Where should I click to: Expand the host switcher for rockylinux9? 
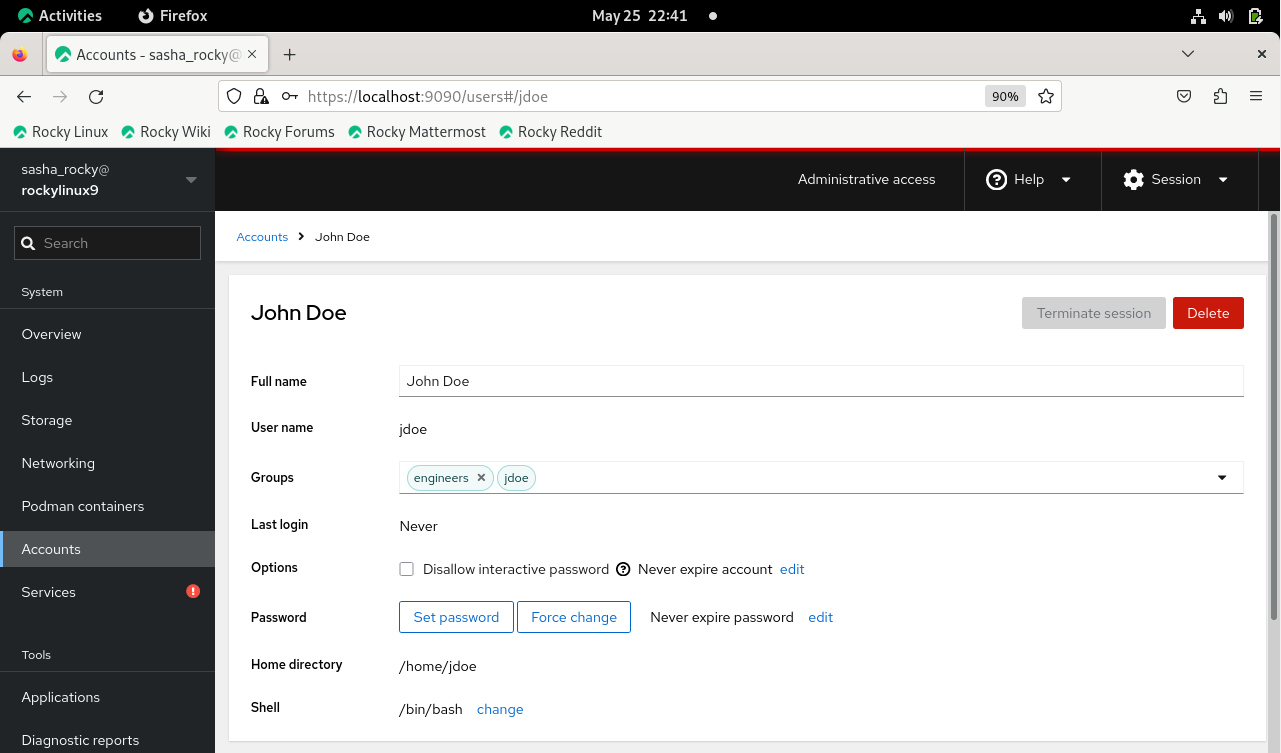tap(191, 180)
